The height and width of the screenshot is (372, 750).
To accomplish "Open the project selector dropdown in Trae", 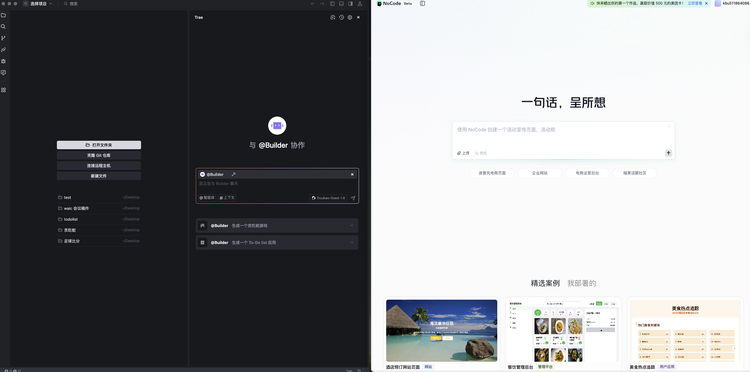I will click(38, 3).
